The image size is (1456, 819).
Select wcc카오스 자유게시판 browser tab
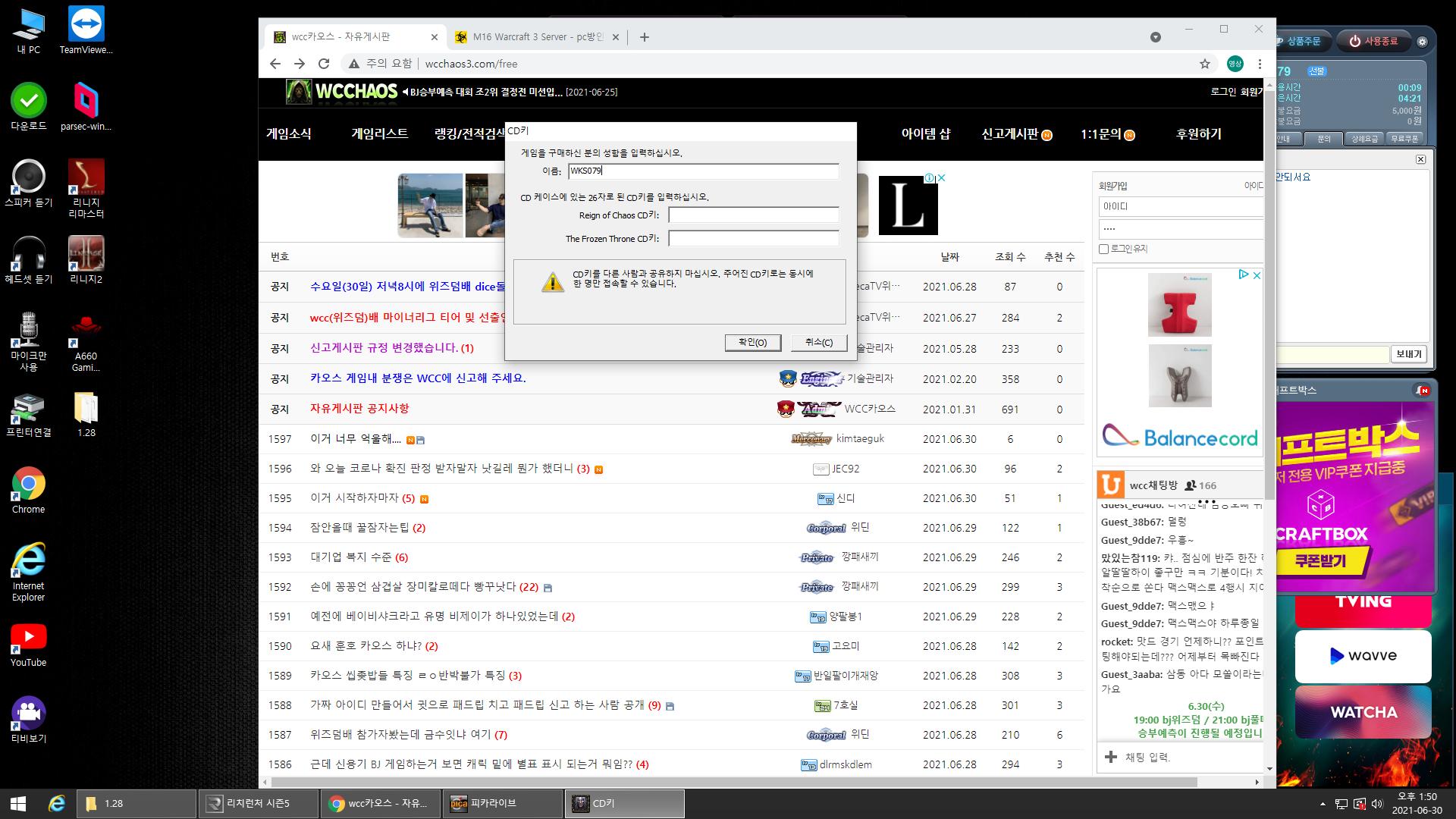click(x=356, y=36)
